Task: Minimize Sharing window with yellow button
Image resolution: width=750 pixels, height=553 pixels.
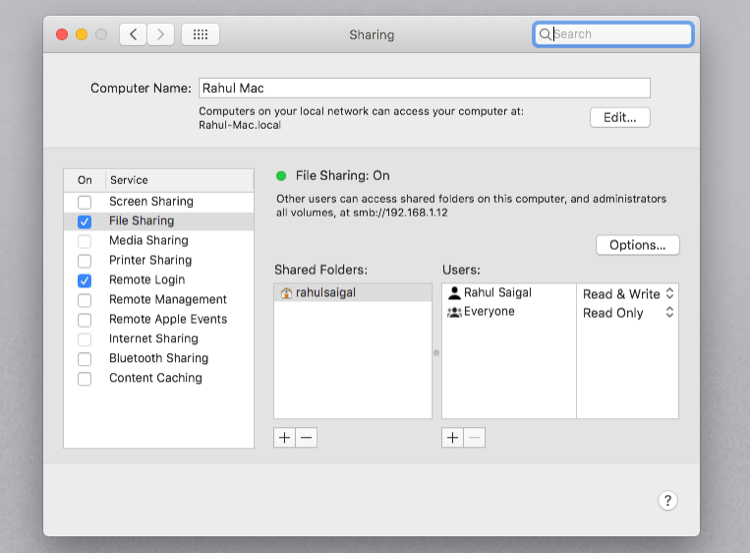Action: (x=82, y=34)
